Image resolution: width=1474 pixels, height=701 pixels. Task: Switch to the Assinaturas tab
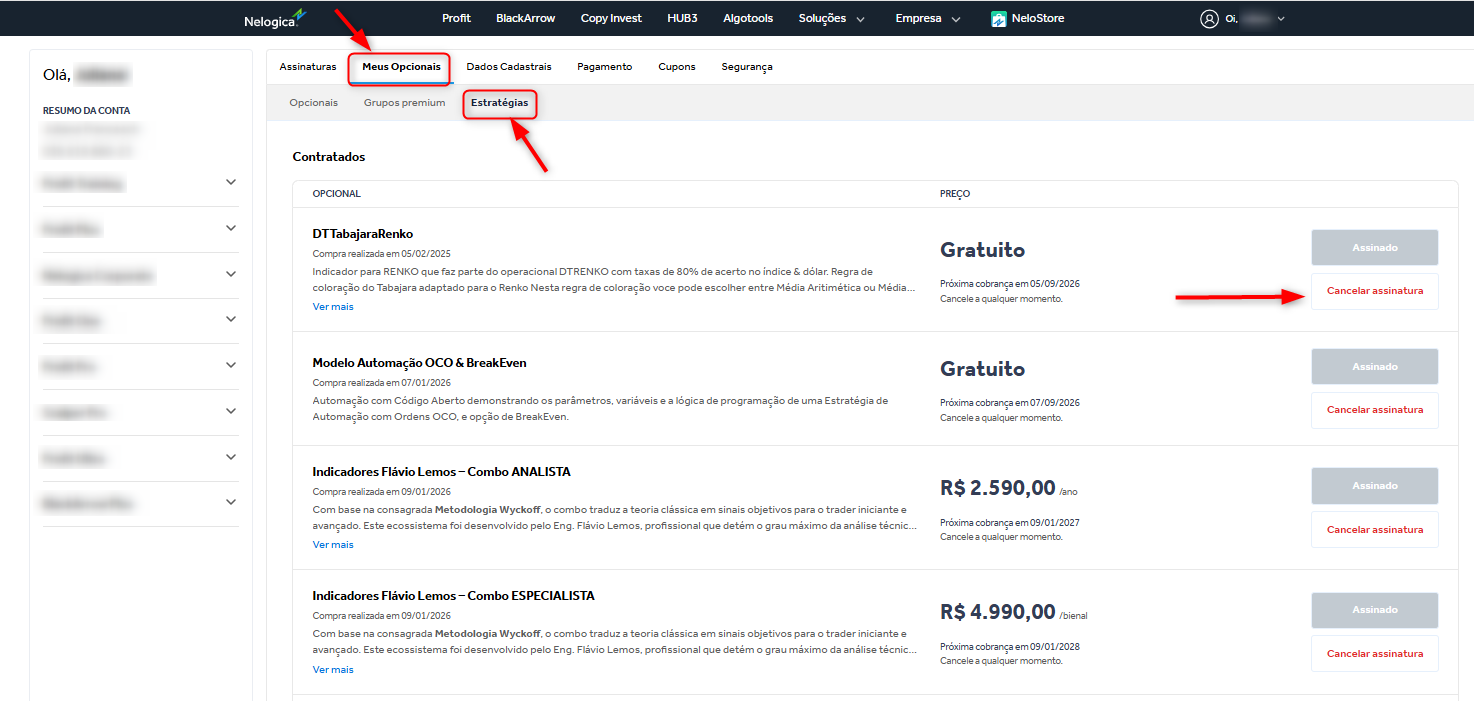click(308, 67)
